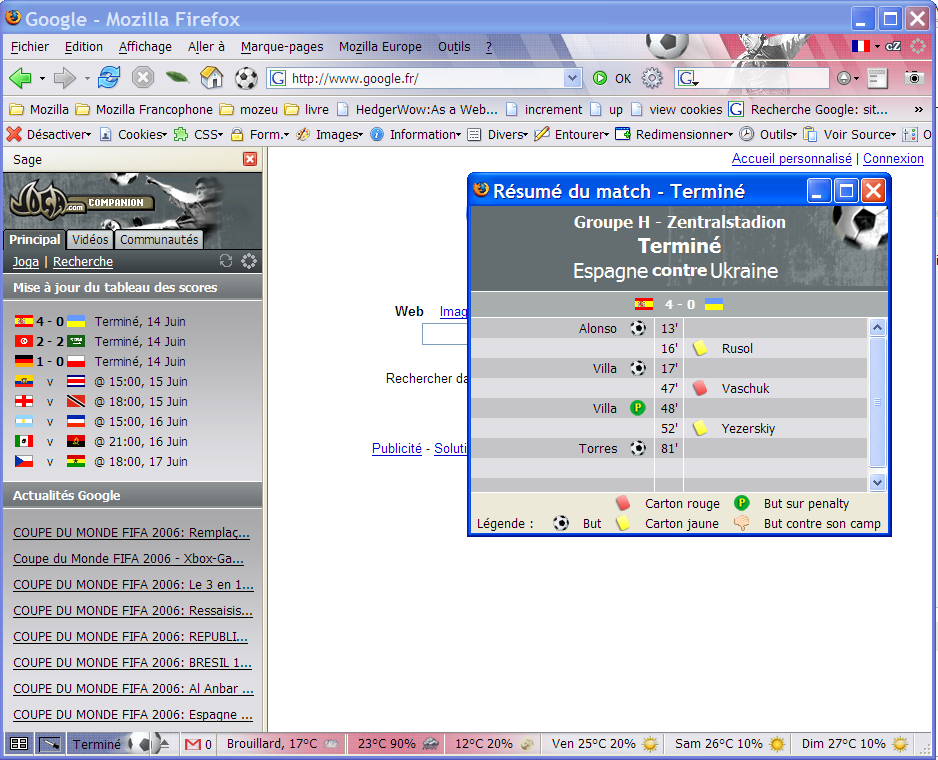Screen dimensions: 938x760
Task: Open the URL history dropdown arrow
Action: point(572,78)
